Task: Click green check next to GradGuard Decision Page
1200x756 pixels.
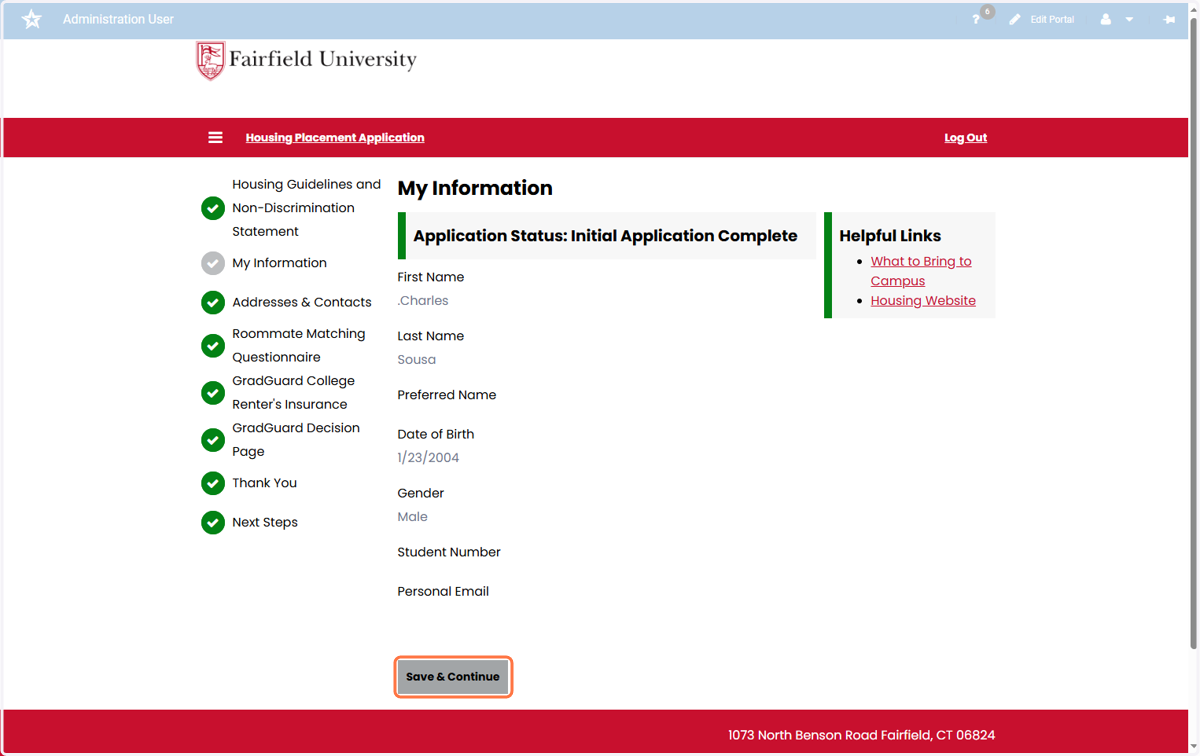Action: point(213,439)
